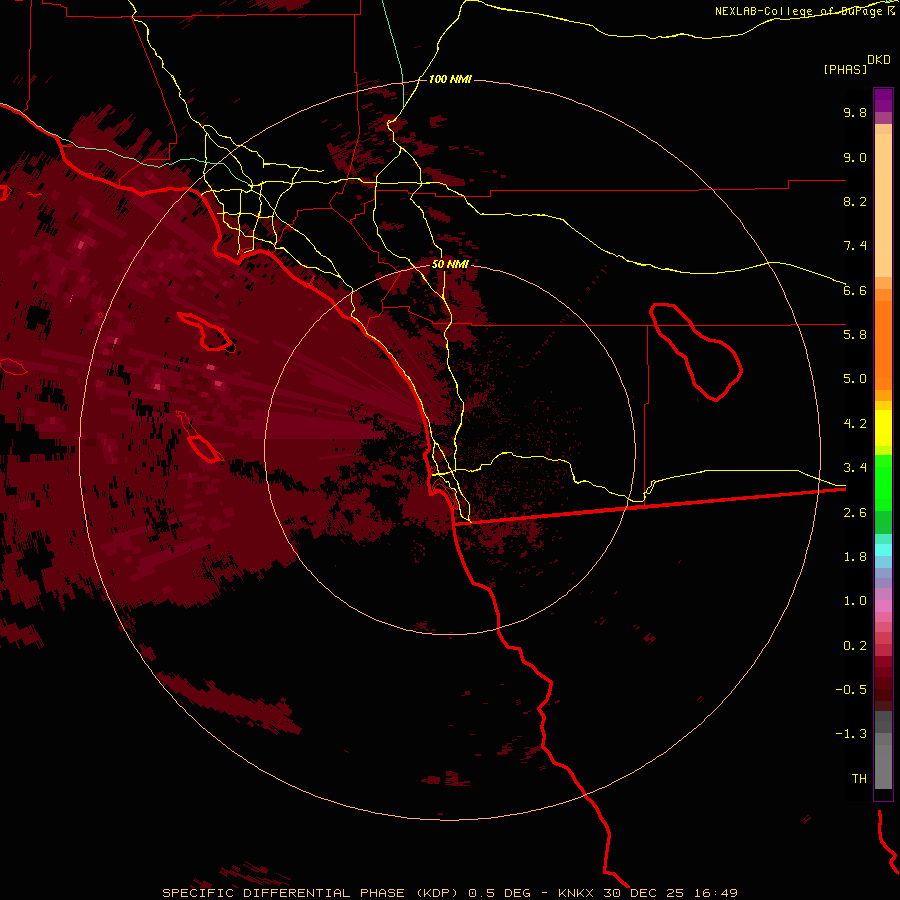Click the 1.0 legend value
900x900 pixels.
pyautogui.click(x=855, y=601)
